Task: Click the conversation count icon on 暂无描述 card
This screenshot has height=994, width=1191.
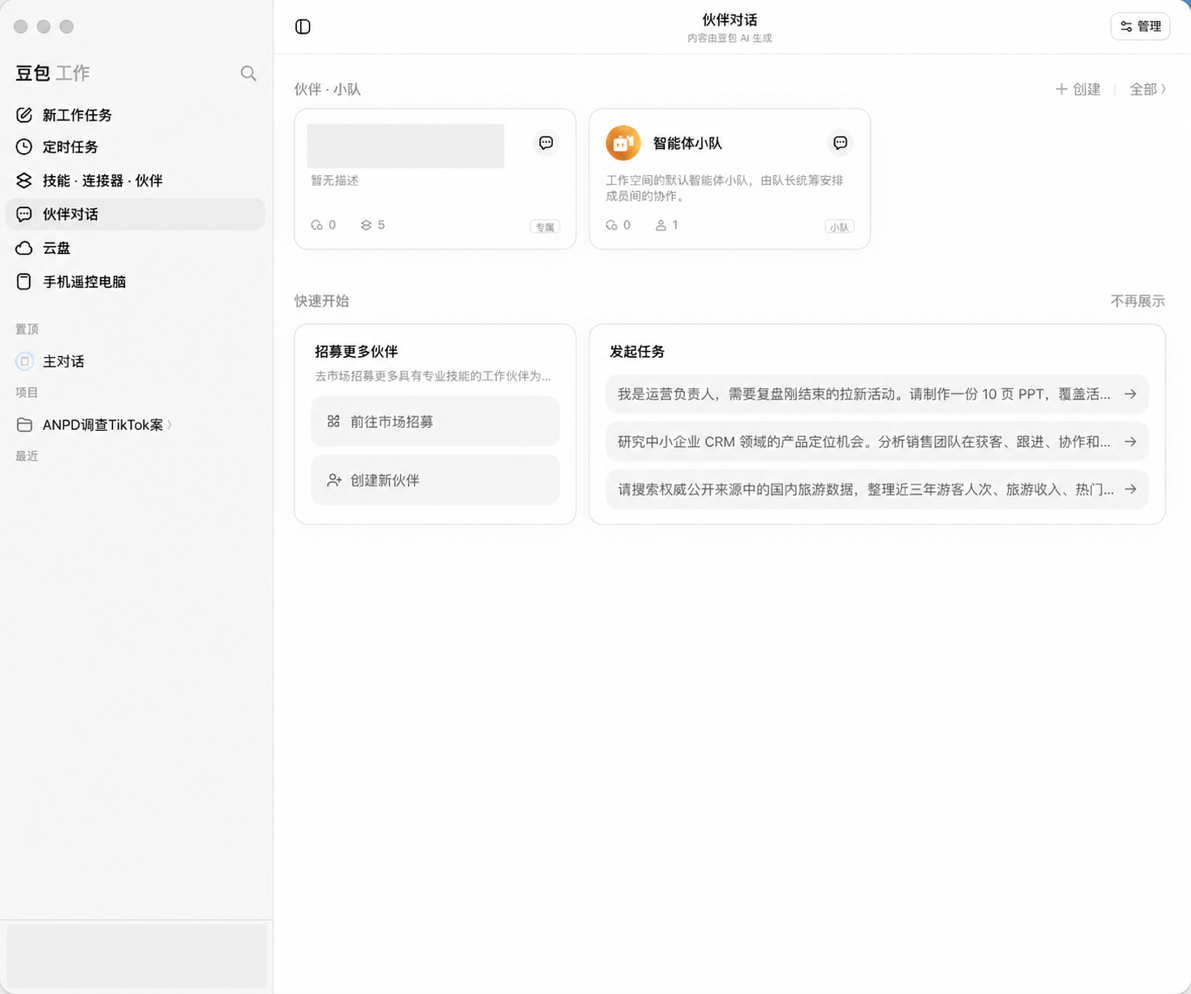Action: (x=317, y=225)
